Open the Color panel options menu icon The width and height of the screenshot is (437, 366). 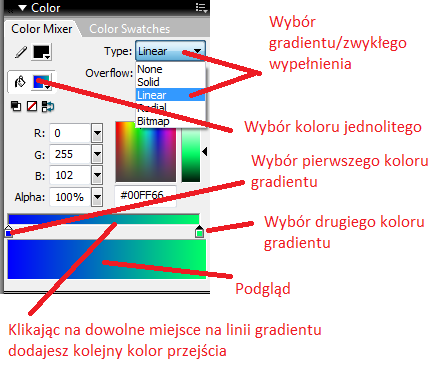pos(202,8)
